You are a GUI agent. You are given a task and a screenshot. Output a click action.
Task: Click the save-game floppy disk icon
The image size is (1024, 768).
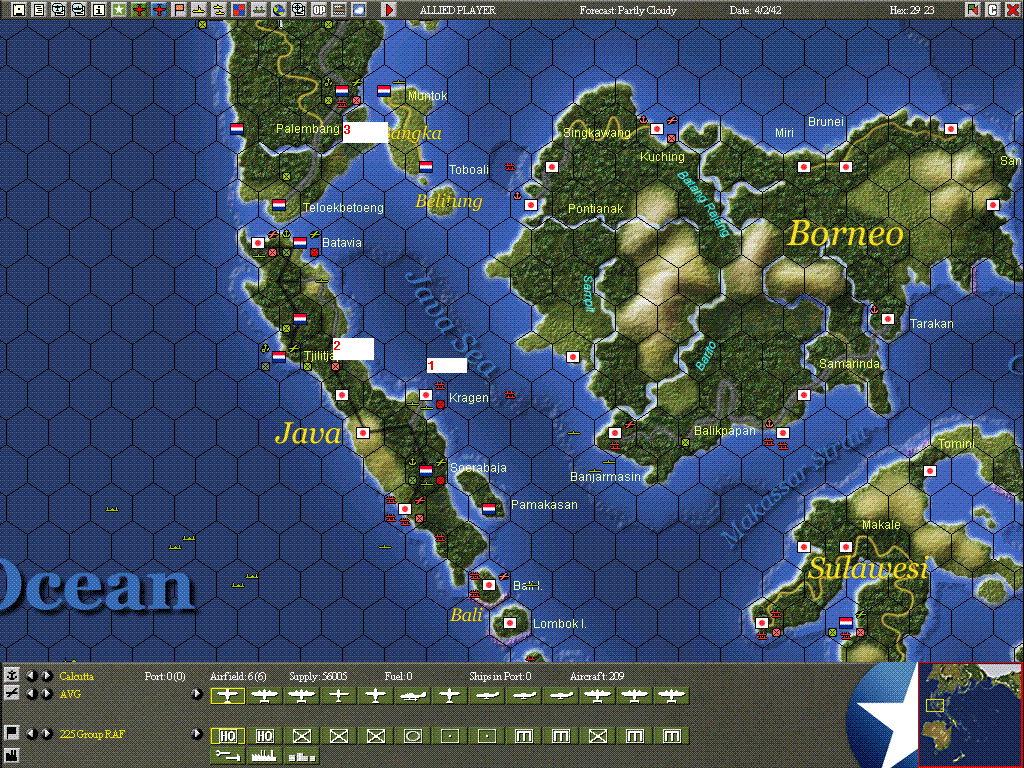pos(19,10)
